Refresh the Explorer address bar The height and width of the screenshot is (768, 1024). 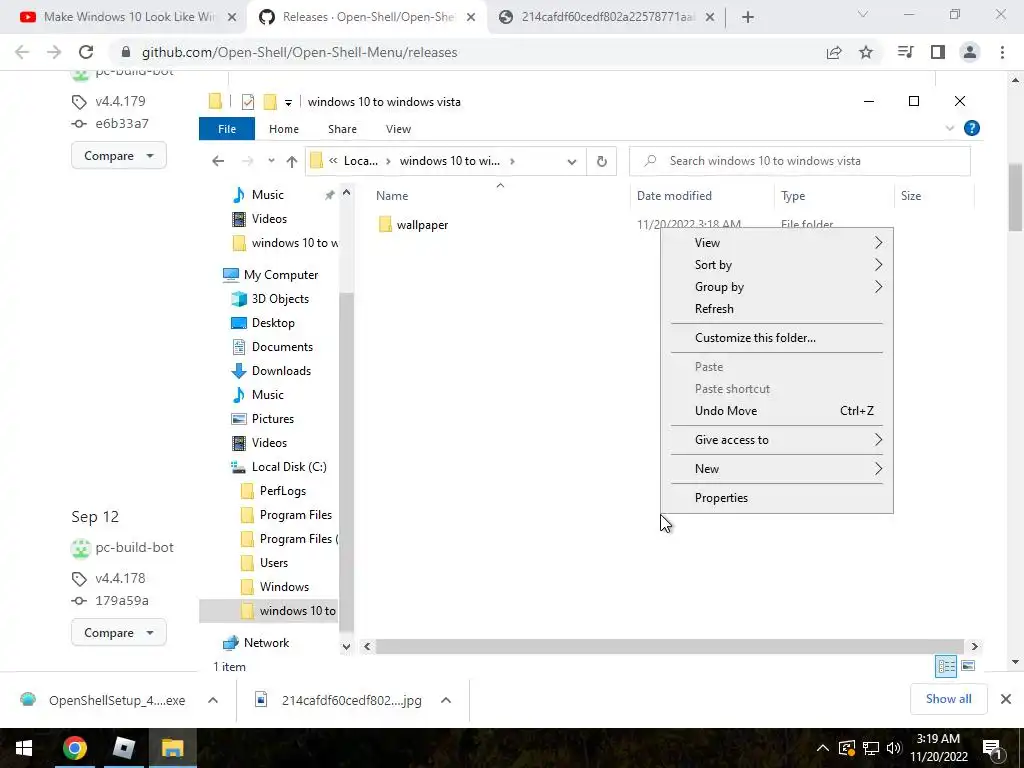[x=601, y=161]
